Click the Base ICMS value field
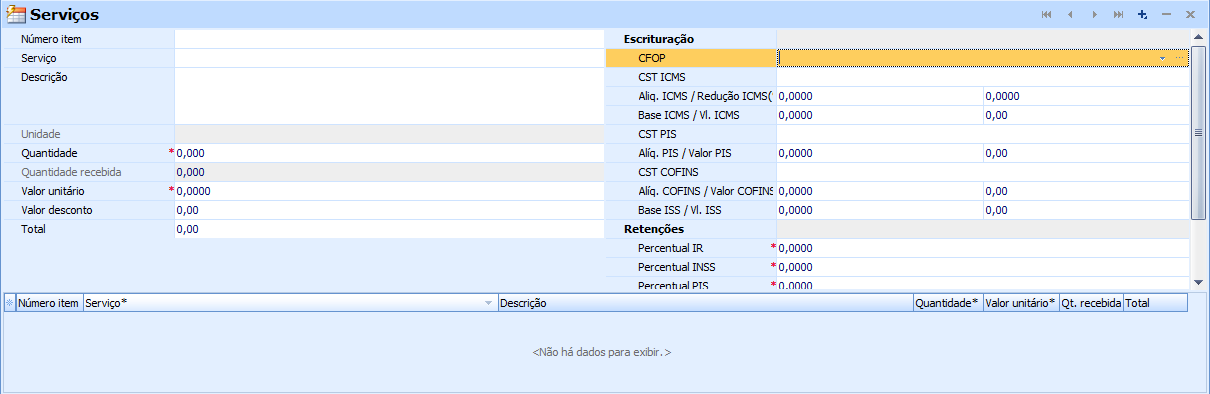1210x394 pixels. [879, 115]
